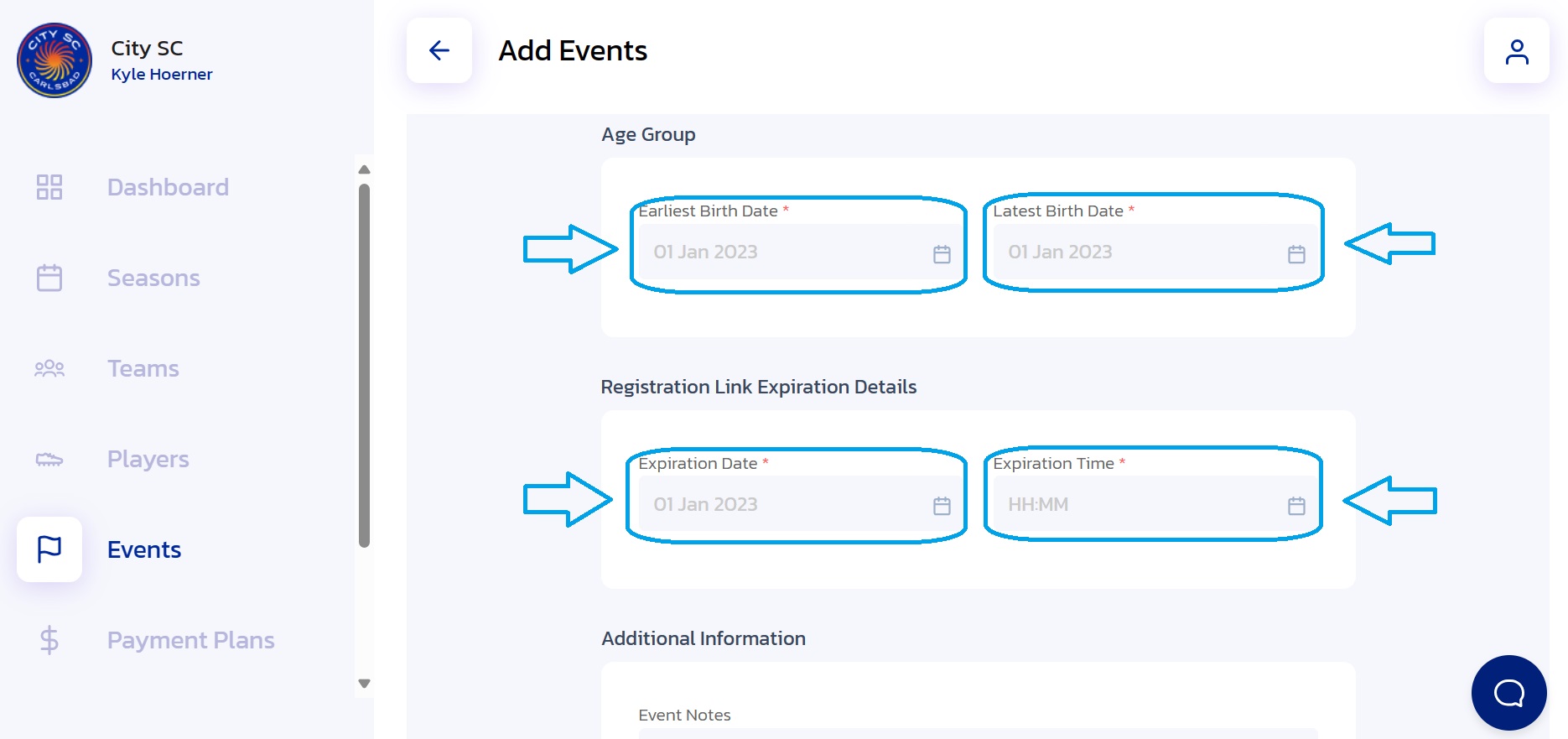The width and height of the screenshot is (1568, 739).
Task: Click sidebar scrollbar down arrow
Action: 364,684
